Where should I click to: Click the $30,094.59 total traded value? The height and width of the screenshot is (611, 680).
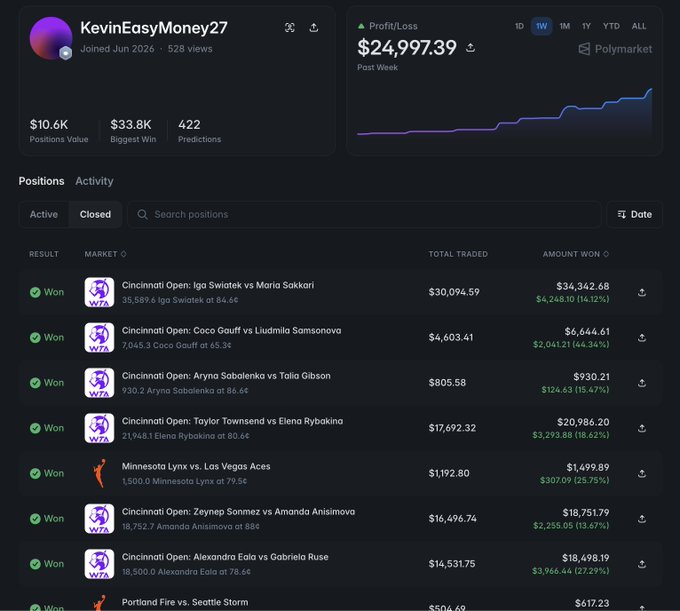454,292
